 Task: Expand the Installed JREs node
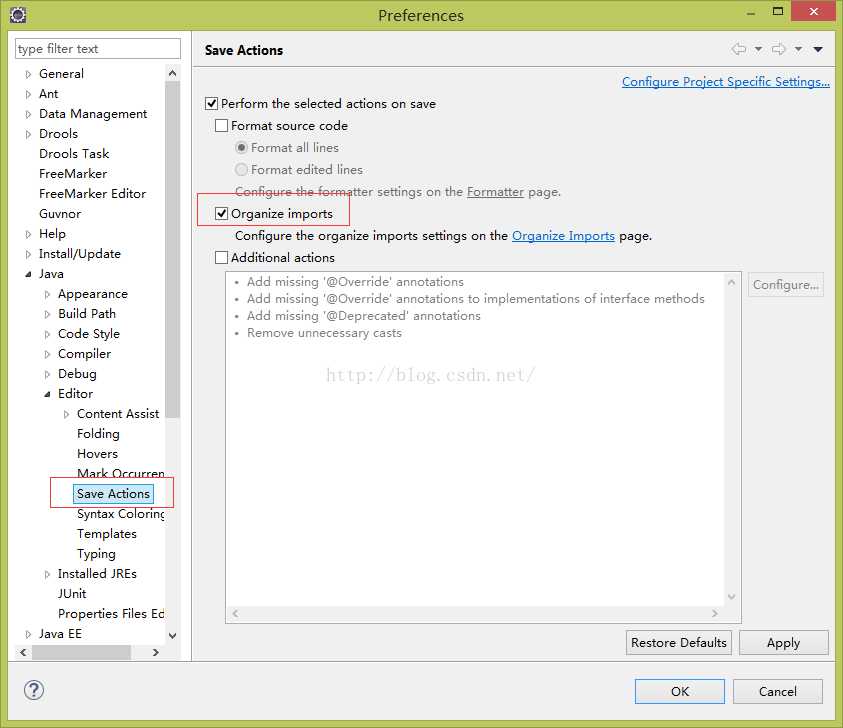[47, 574]
